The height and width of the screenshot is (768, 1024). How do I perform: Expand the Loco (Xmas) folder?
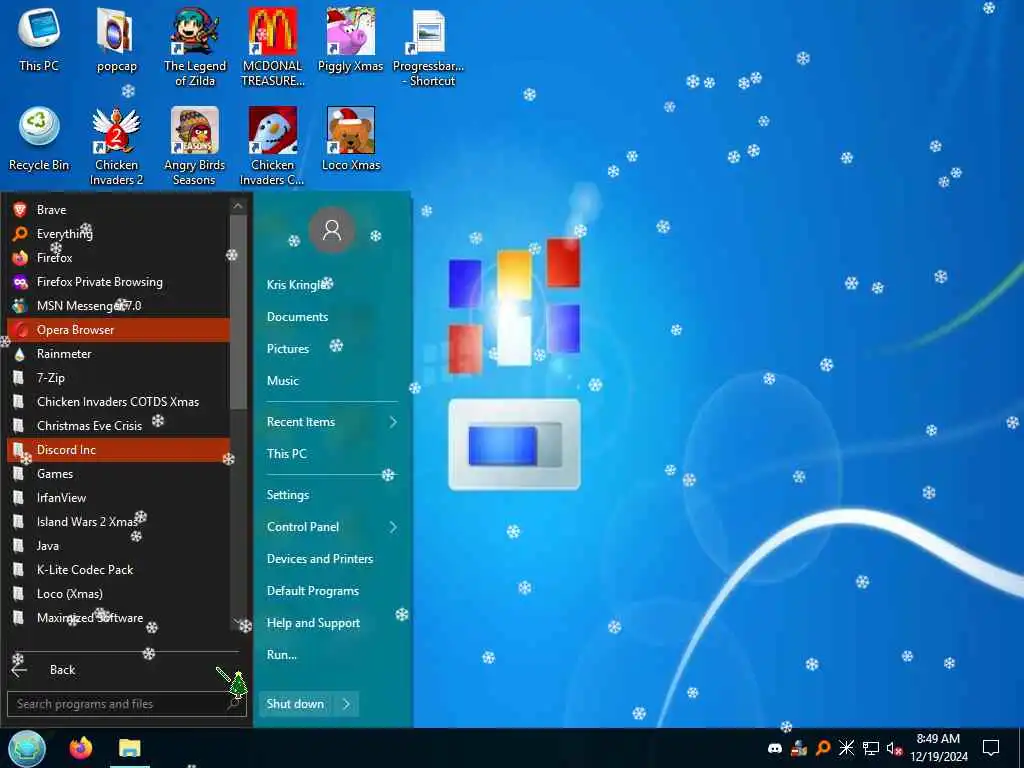click(118, 594)
